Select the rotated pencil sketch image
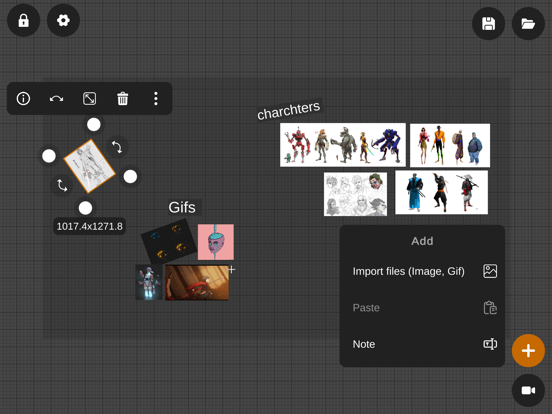 pos(89,166)
